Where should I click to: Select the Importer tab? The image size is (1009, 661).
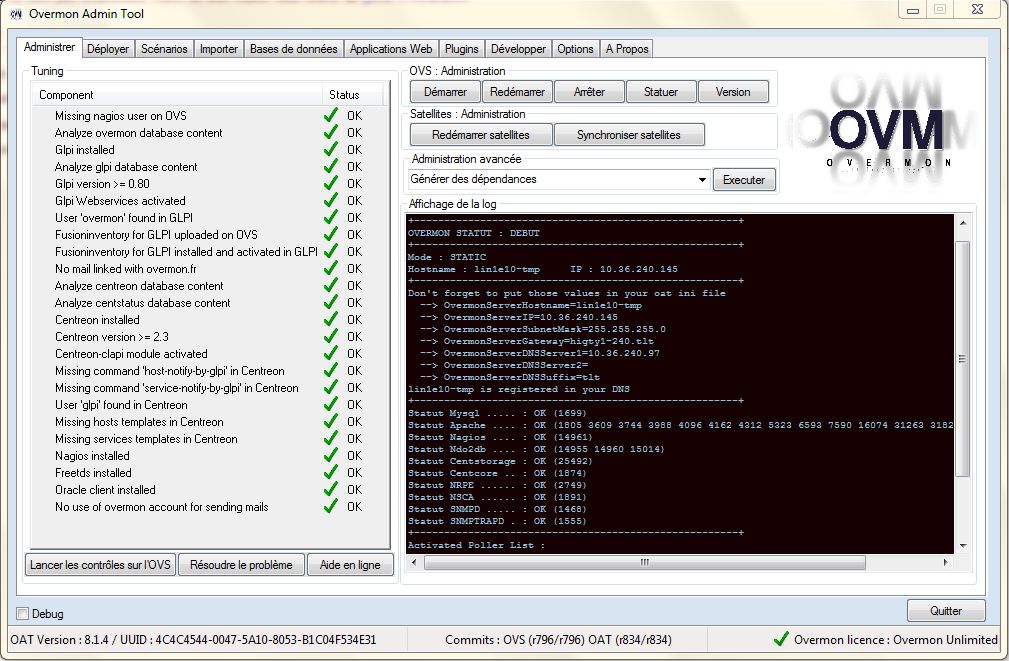[219, 49]
